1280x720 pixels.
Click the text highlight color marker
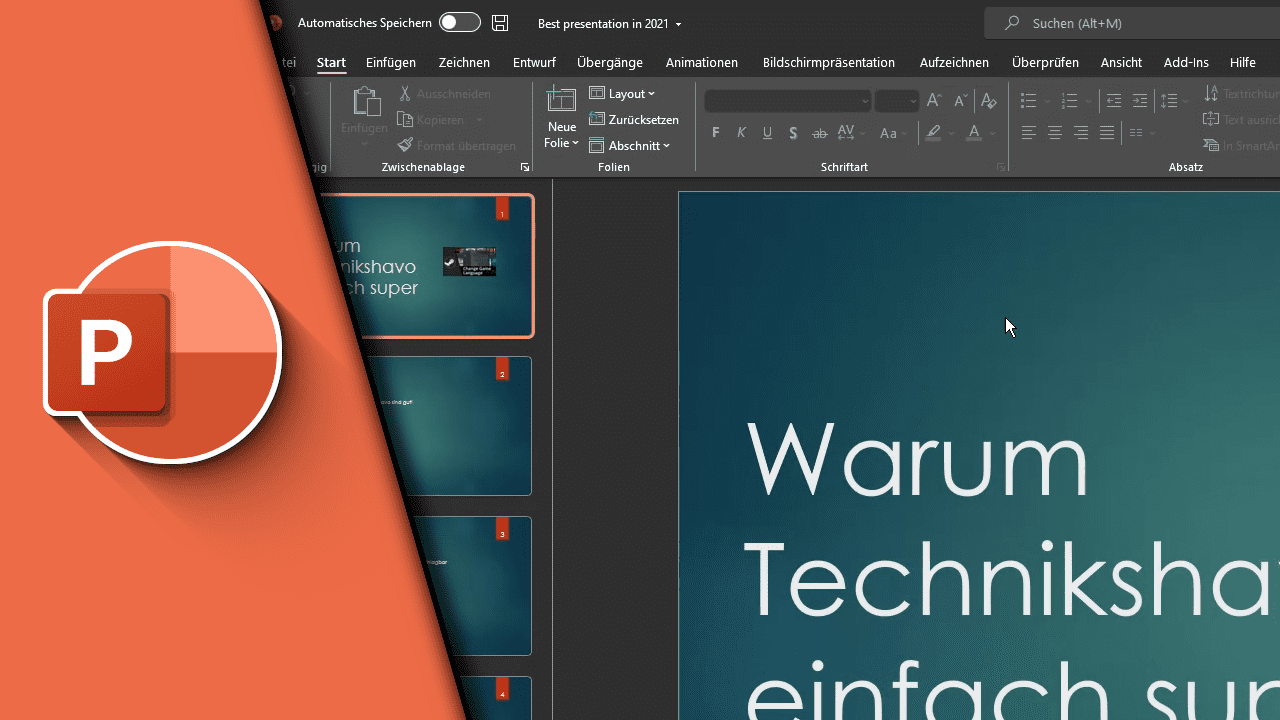[934, 133]
